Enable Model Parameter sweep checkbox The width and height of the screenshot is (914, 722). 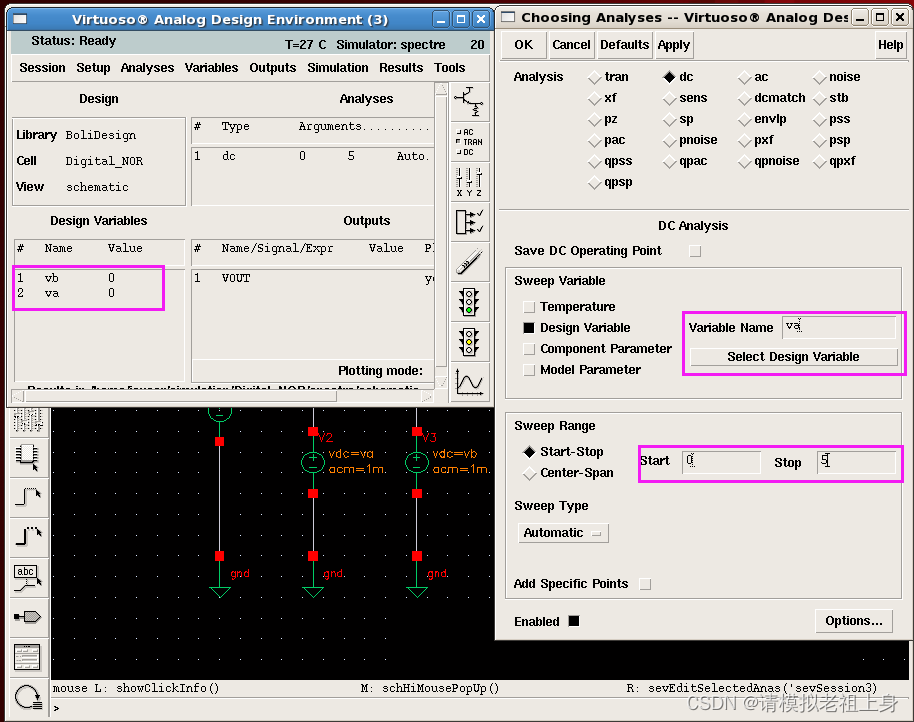tap(529, 369)
